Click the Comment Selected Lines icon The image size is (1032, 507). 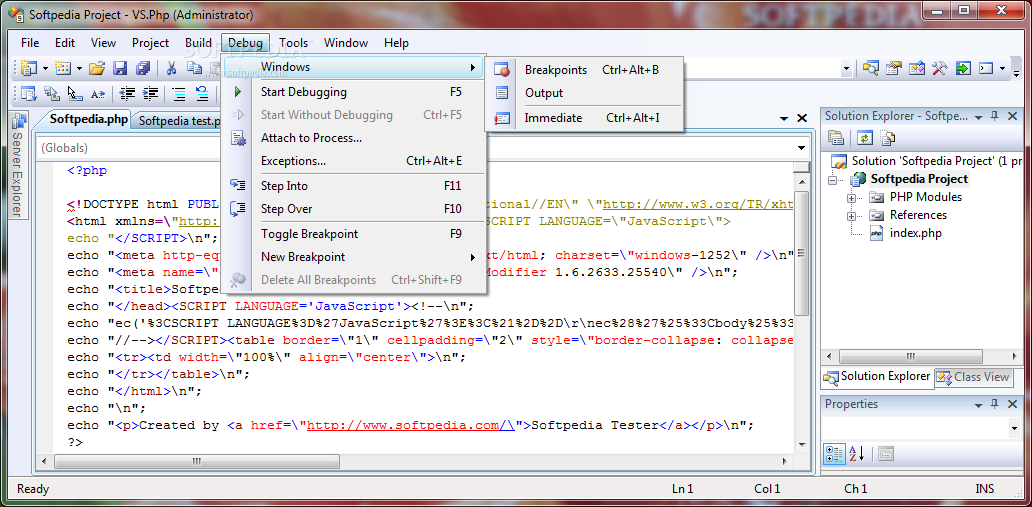179,93
